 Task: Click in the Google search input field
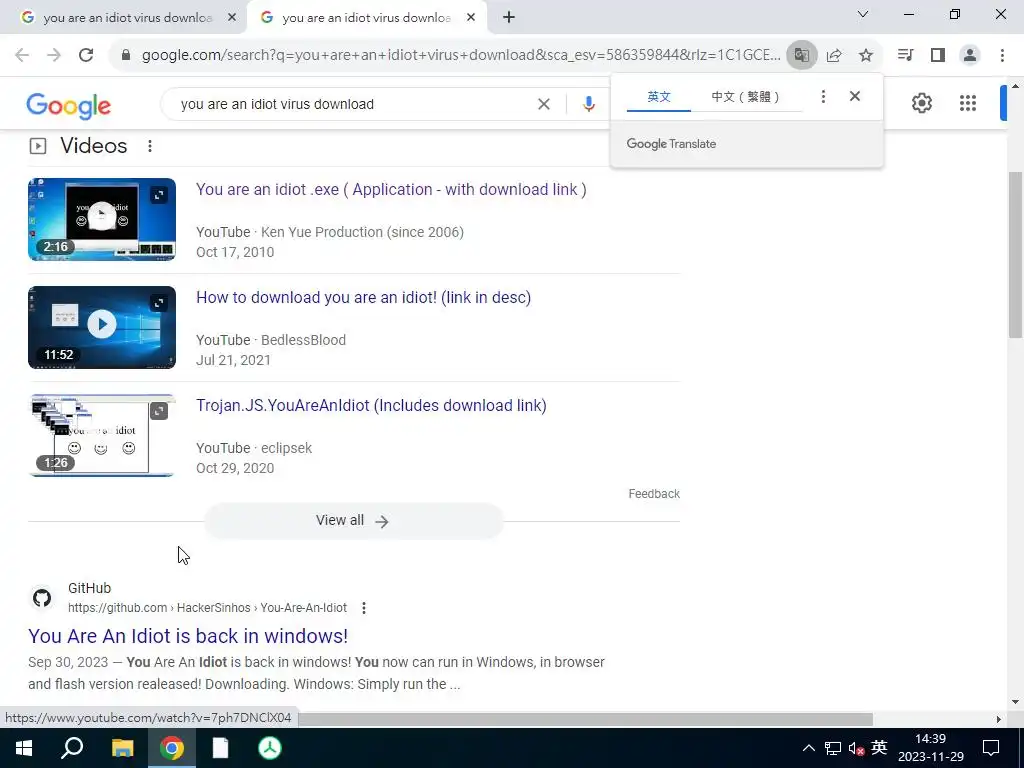point(353,104)
